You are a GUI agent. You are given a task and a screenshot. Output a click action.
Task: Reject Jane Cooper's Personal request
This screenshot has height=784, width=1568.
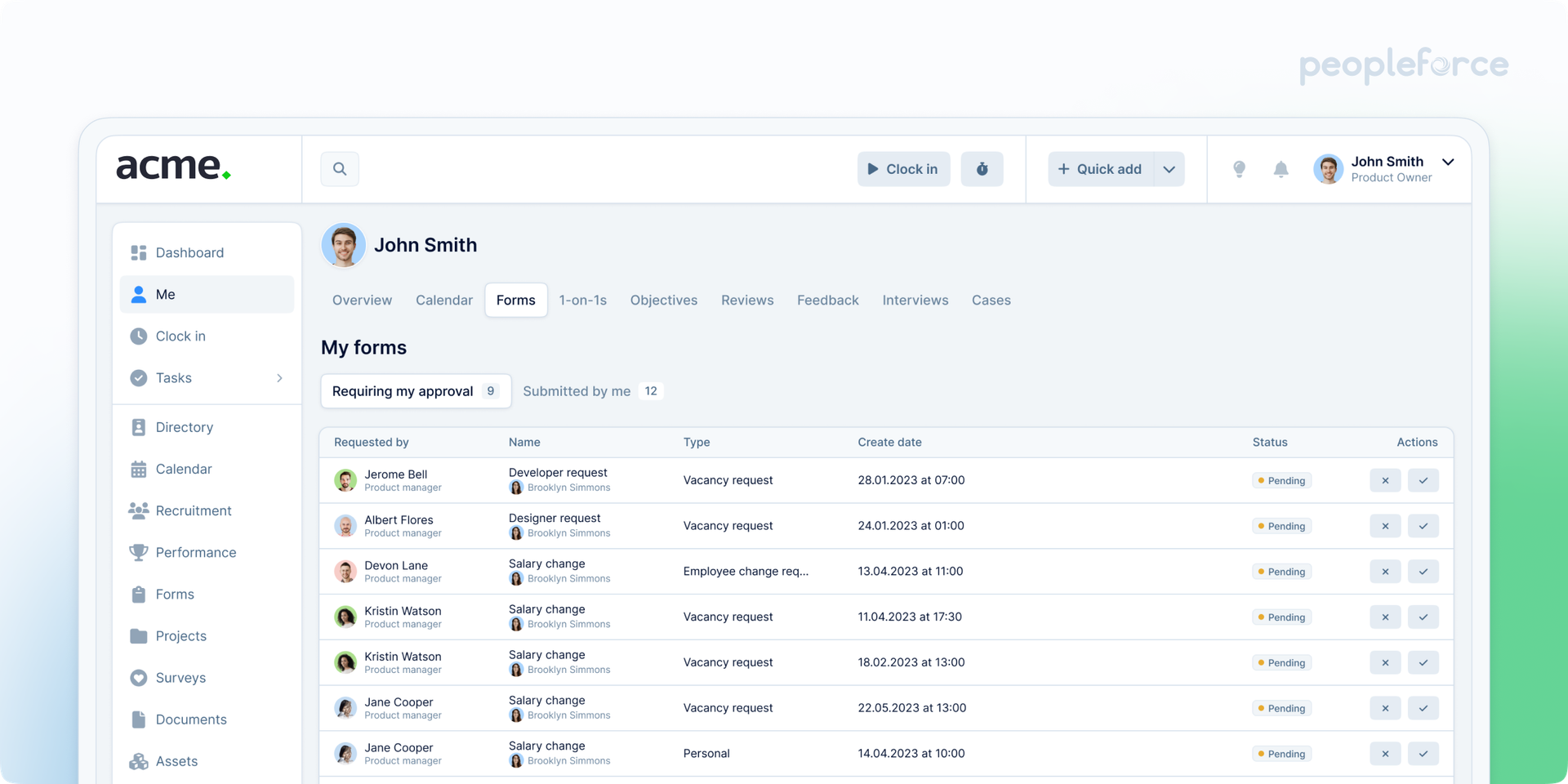(1385, 754)
